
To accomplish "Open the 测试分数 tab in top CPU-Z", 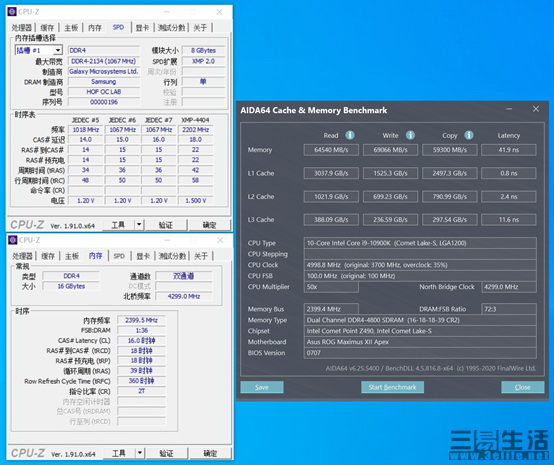I will click(171, 28).
